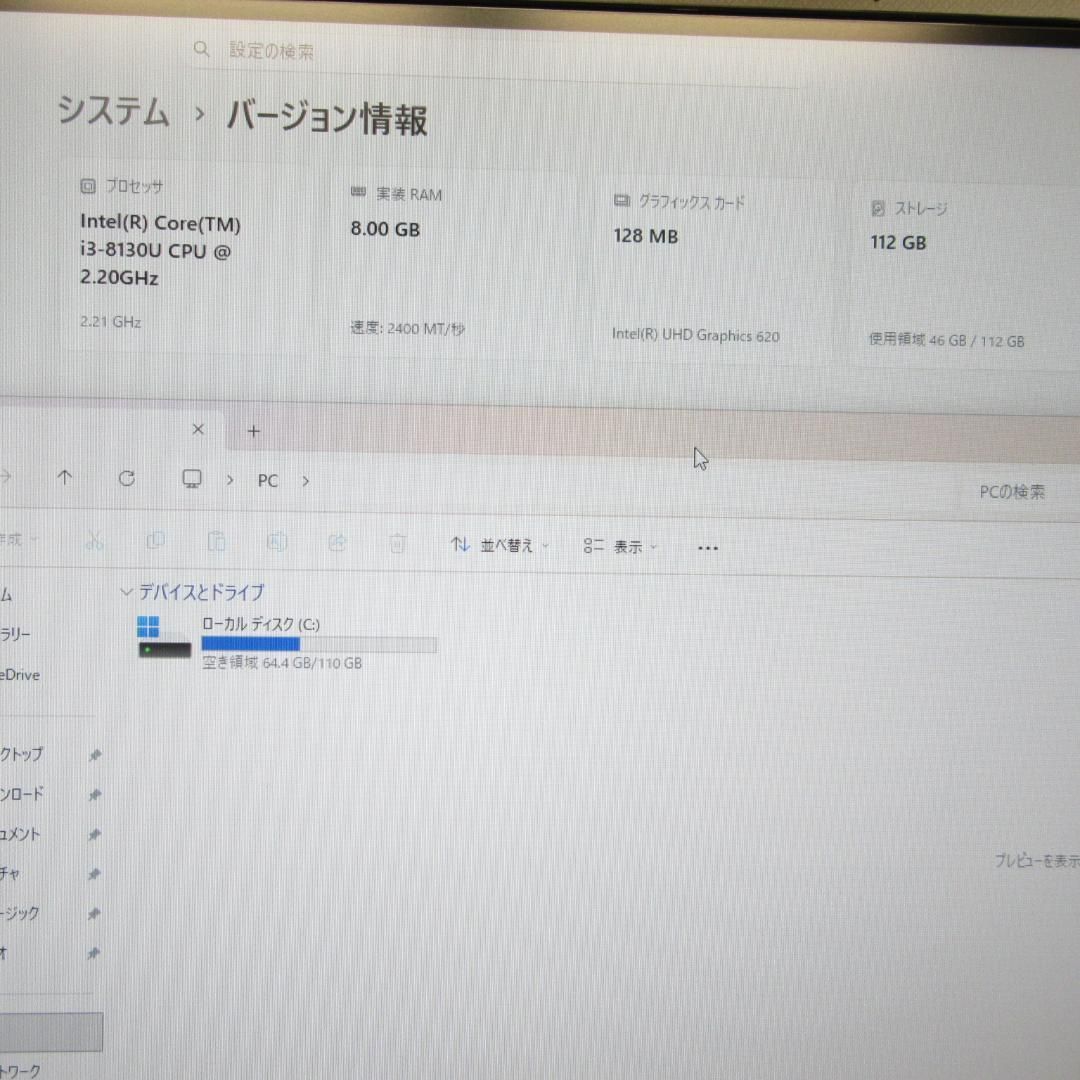Select the プロセッサ card icon

coord(87,185)
